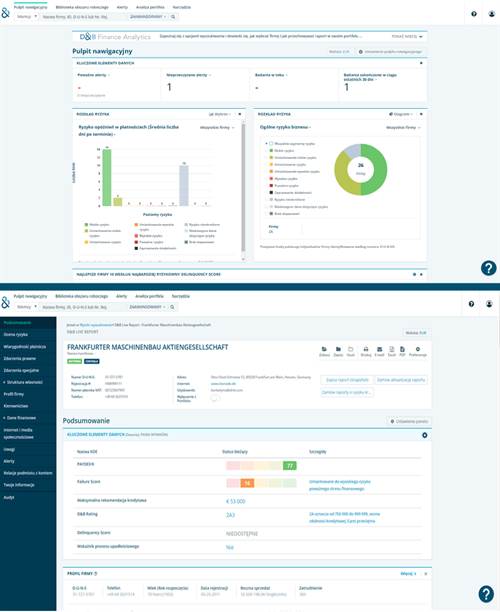Open the search type dropdown on the dashboard screen

point(27,17)
